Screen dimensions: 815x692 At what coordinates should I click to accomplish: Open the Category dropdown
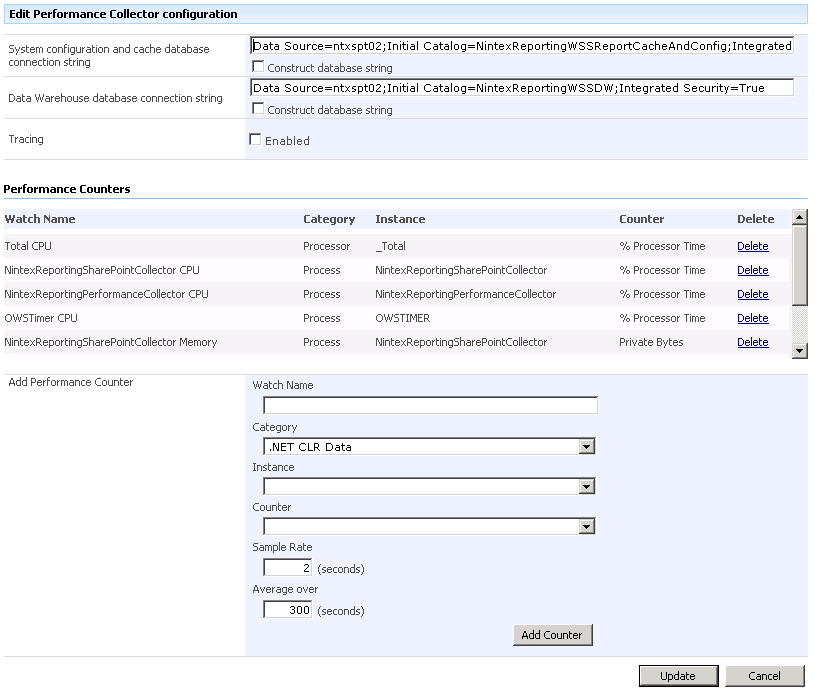587,447
